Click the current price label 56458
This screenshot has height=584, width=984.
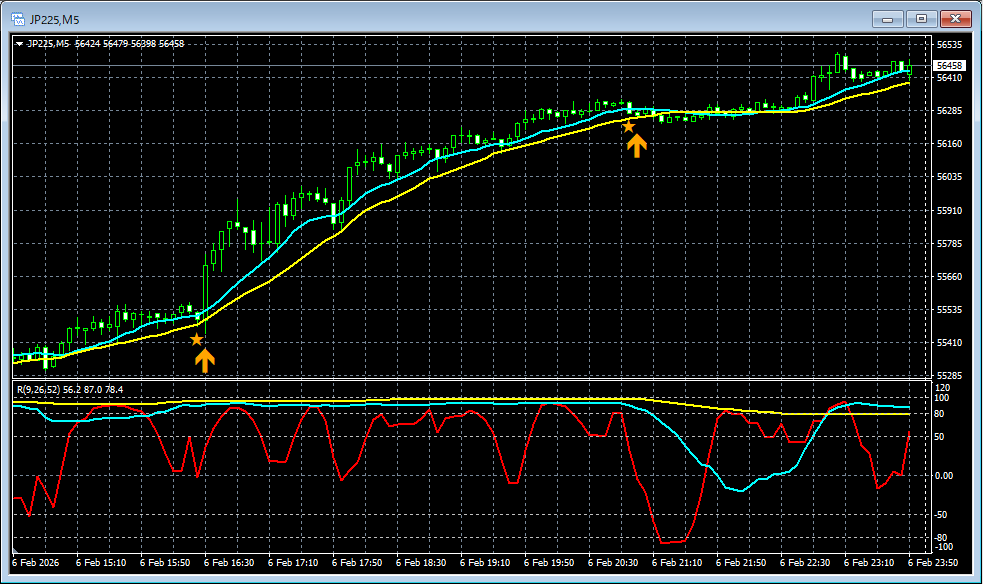949,65
